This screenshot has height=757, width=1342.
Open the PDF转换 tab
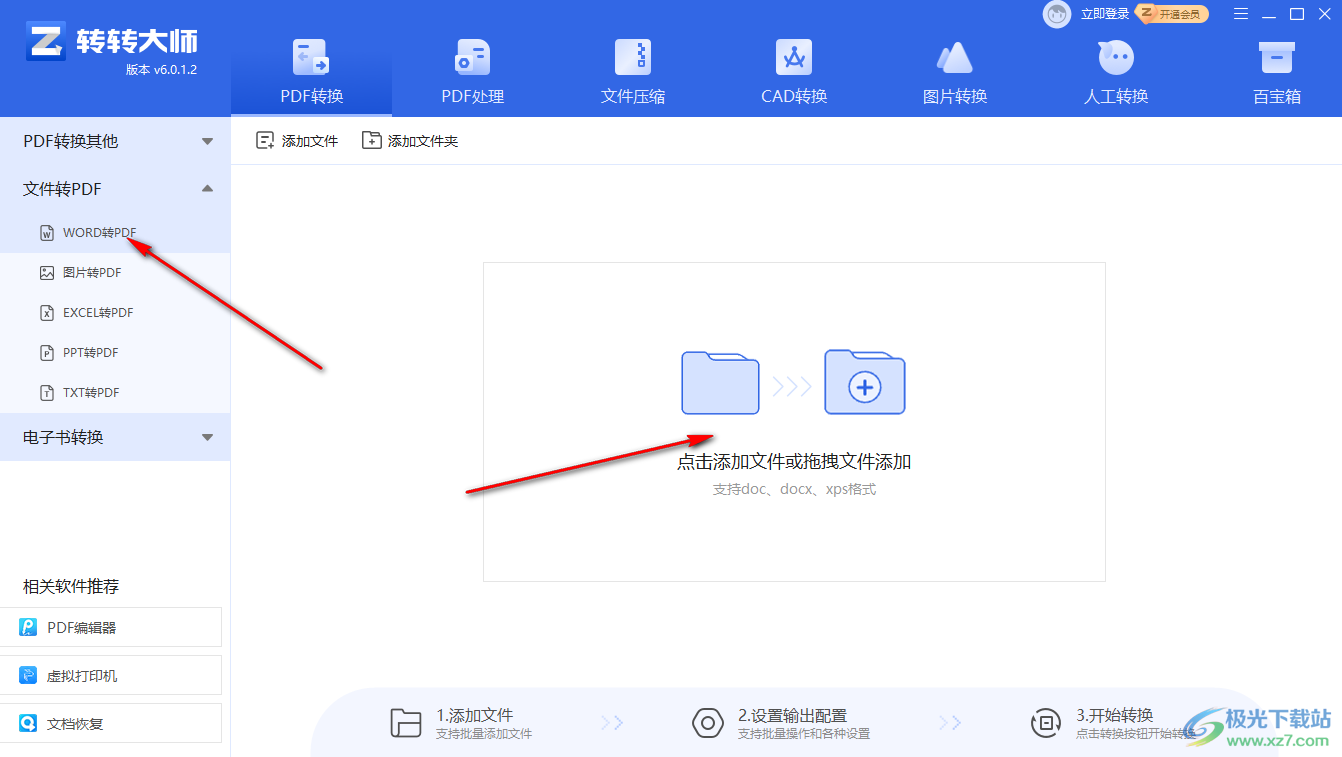[x=311, y=72]
